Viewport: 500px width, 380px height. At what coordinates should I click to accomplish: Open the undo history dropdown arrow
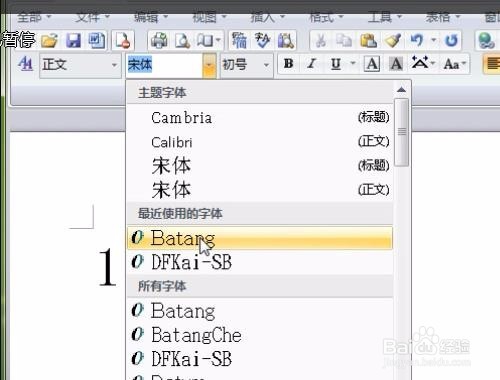pos(433,41)
